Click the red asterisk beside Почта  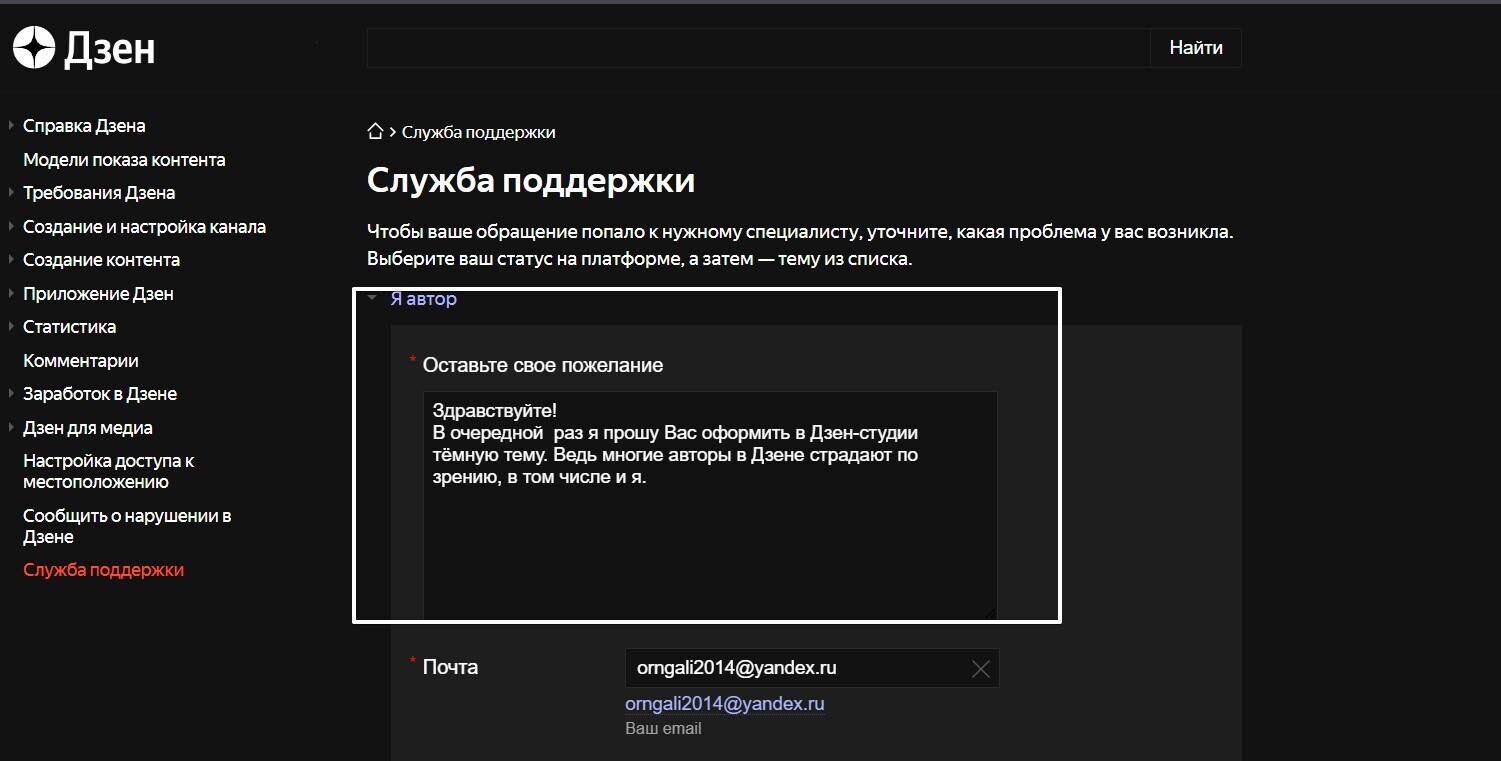tap(413, 661)
